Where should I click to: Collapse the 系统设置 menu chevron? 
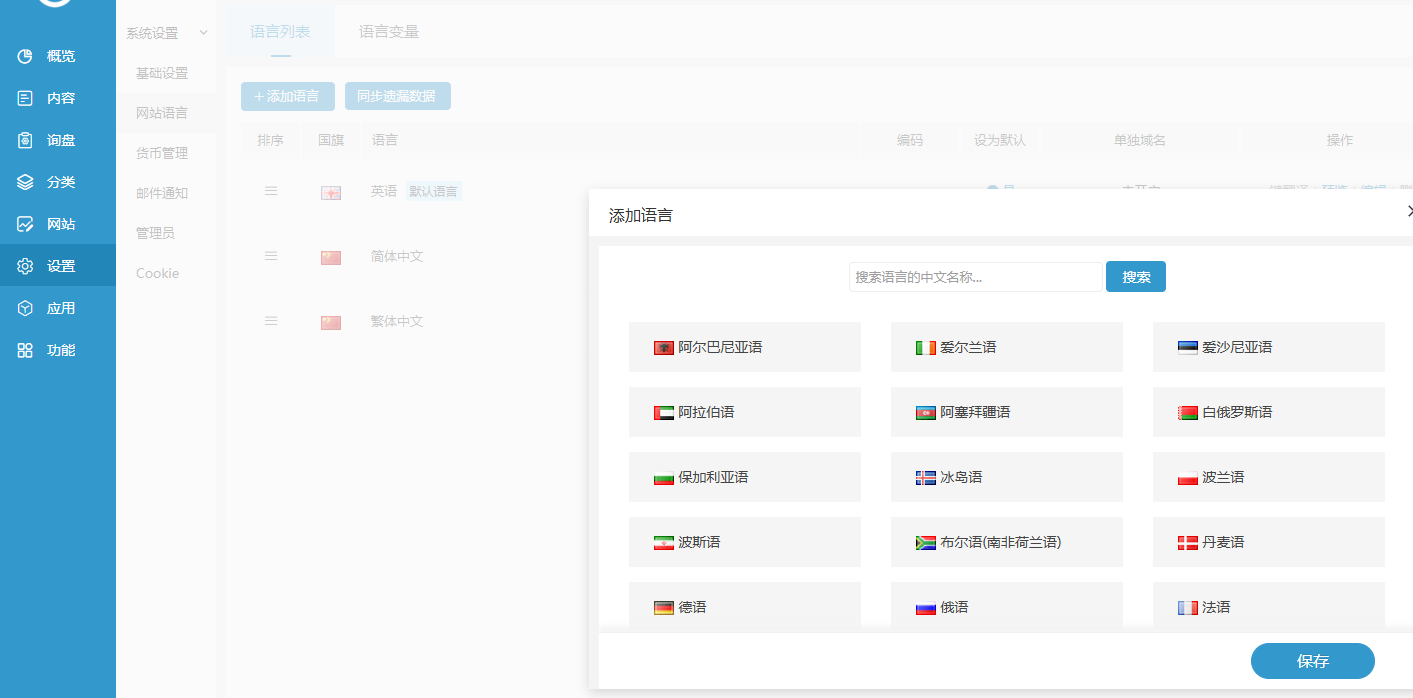tap(204, 33)
